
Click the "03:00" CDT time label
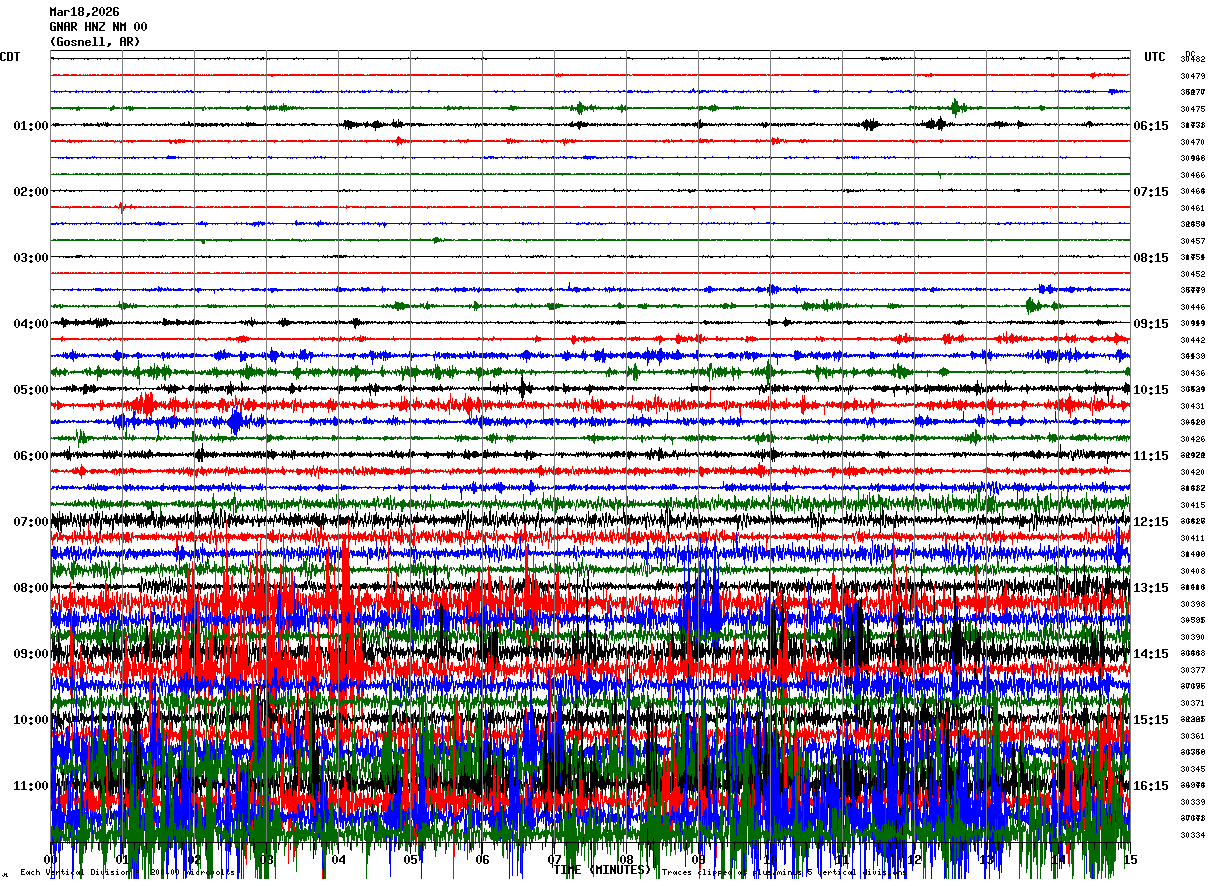coord(31,258)
